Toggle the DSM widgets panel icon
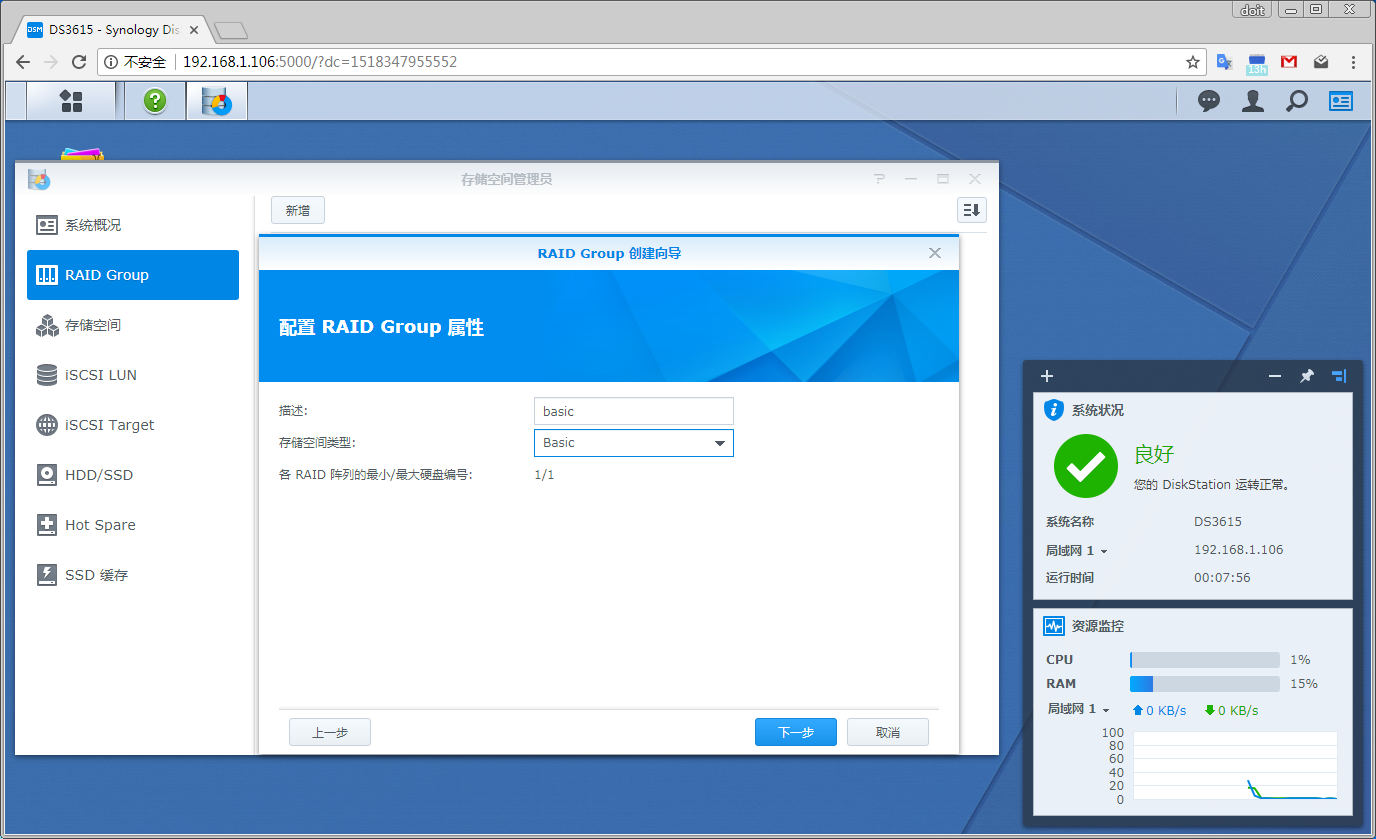This screenshot has width=1376, height=839. [x=1341, y=101]
